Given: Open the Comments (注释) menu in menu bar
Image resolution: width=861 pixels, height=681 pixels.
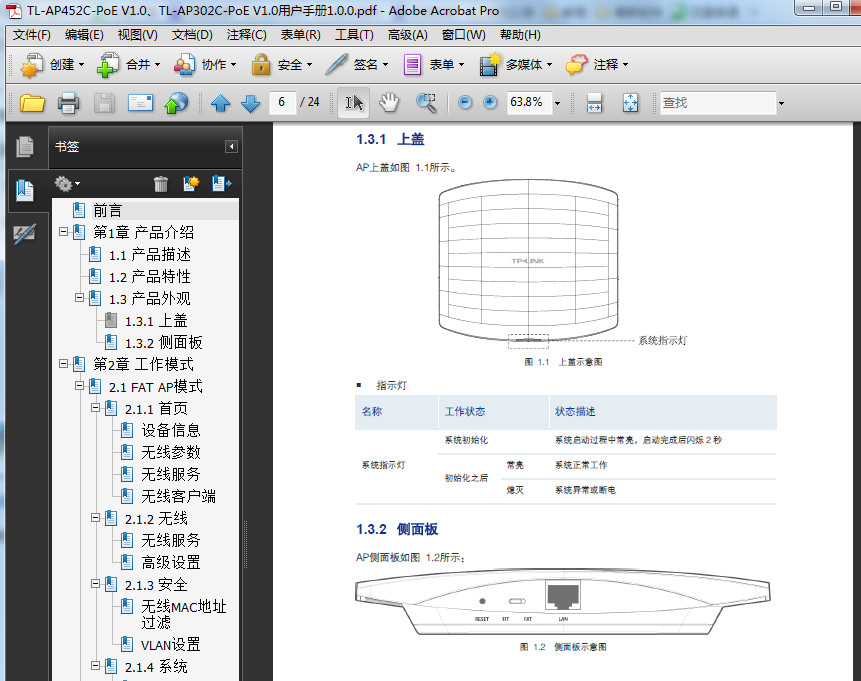Looking at the screenshot, I should (247, 35).
